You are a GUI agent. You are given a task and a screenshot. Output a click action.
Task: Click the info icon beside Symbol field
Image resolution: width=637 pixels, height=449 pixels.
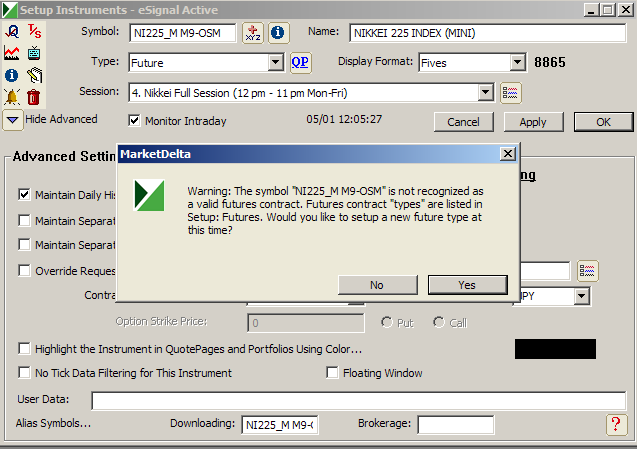point(278,33)
